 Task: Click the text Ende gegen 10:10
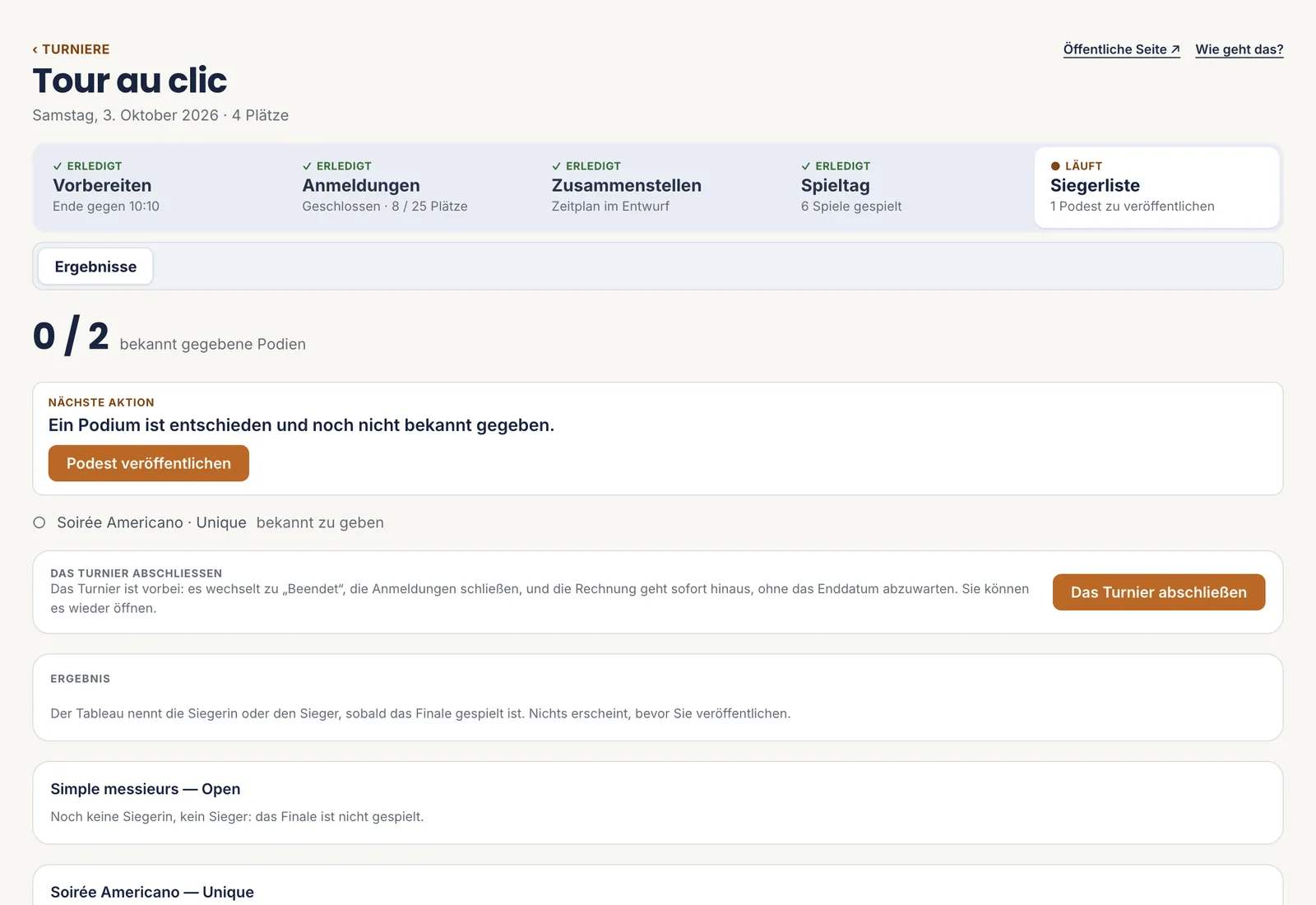click(x=106, y=207)
